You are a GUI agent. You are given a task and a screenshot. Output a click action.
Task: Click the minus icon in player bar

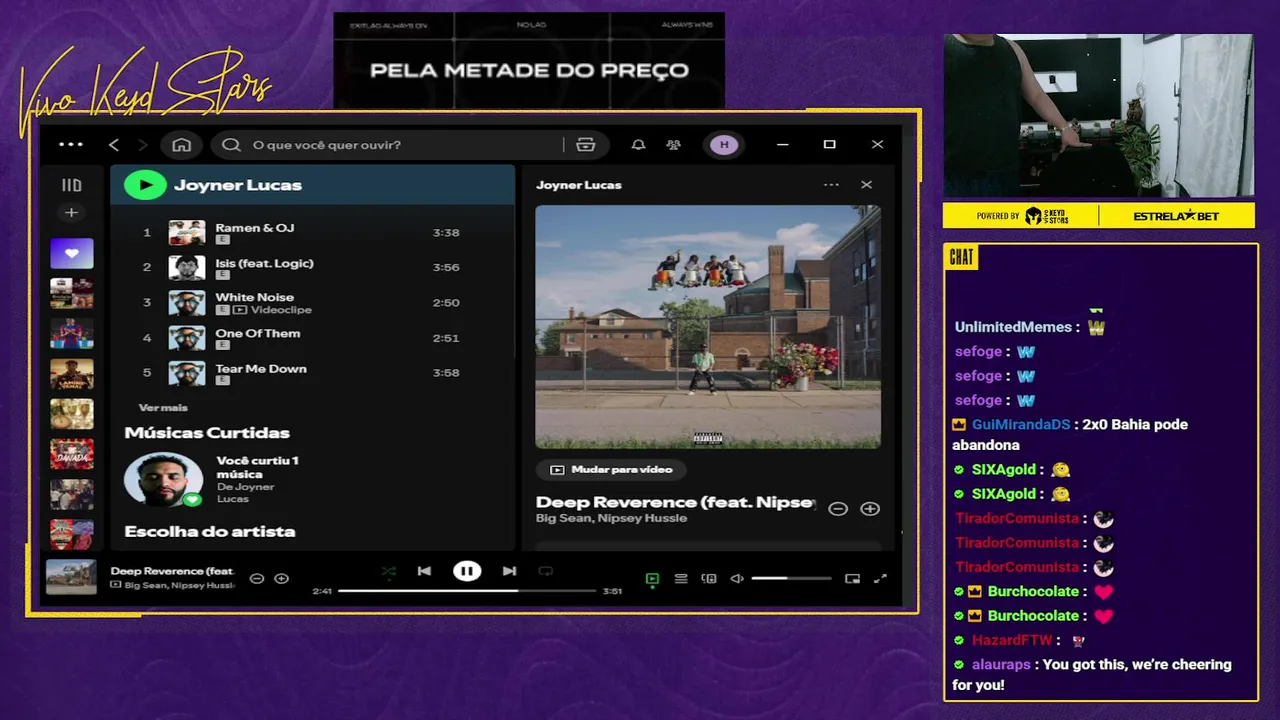tap(256, 578)
